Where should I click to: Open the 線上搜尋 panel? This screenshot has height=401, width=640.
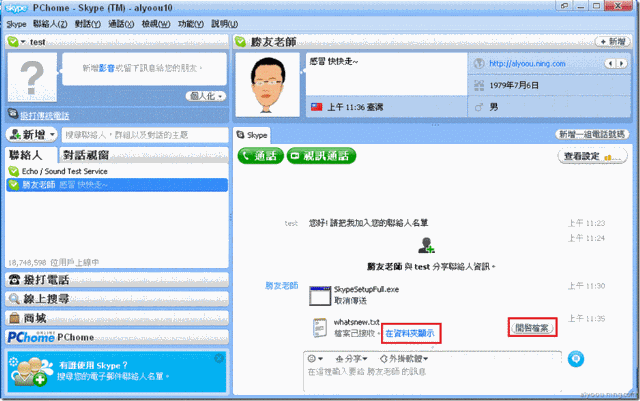point(117,299)
